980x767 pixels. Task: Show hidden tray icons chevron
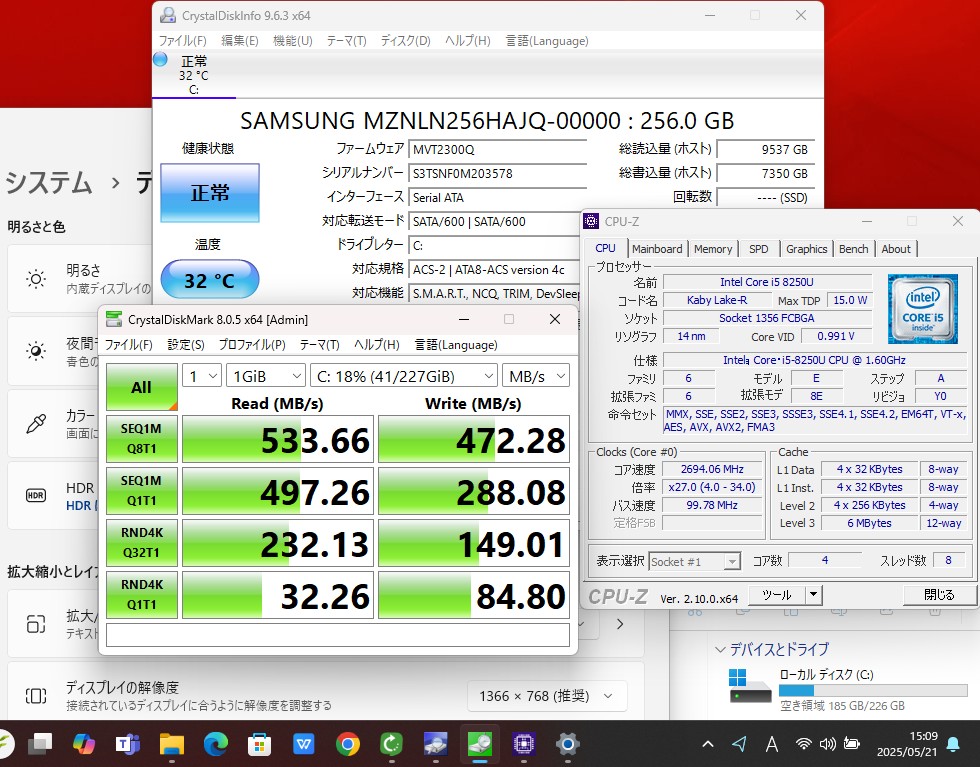tap(708, 744)
